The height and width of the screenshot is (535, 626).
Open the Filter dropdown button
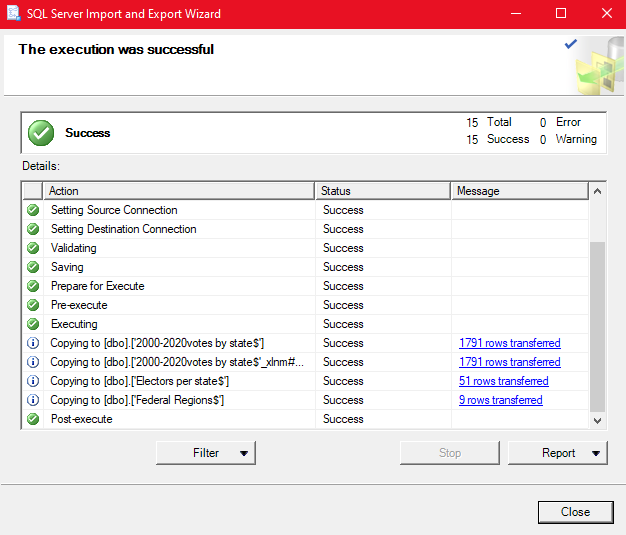tap(206, 453)
